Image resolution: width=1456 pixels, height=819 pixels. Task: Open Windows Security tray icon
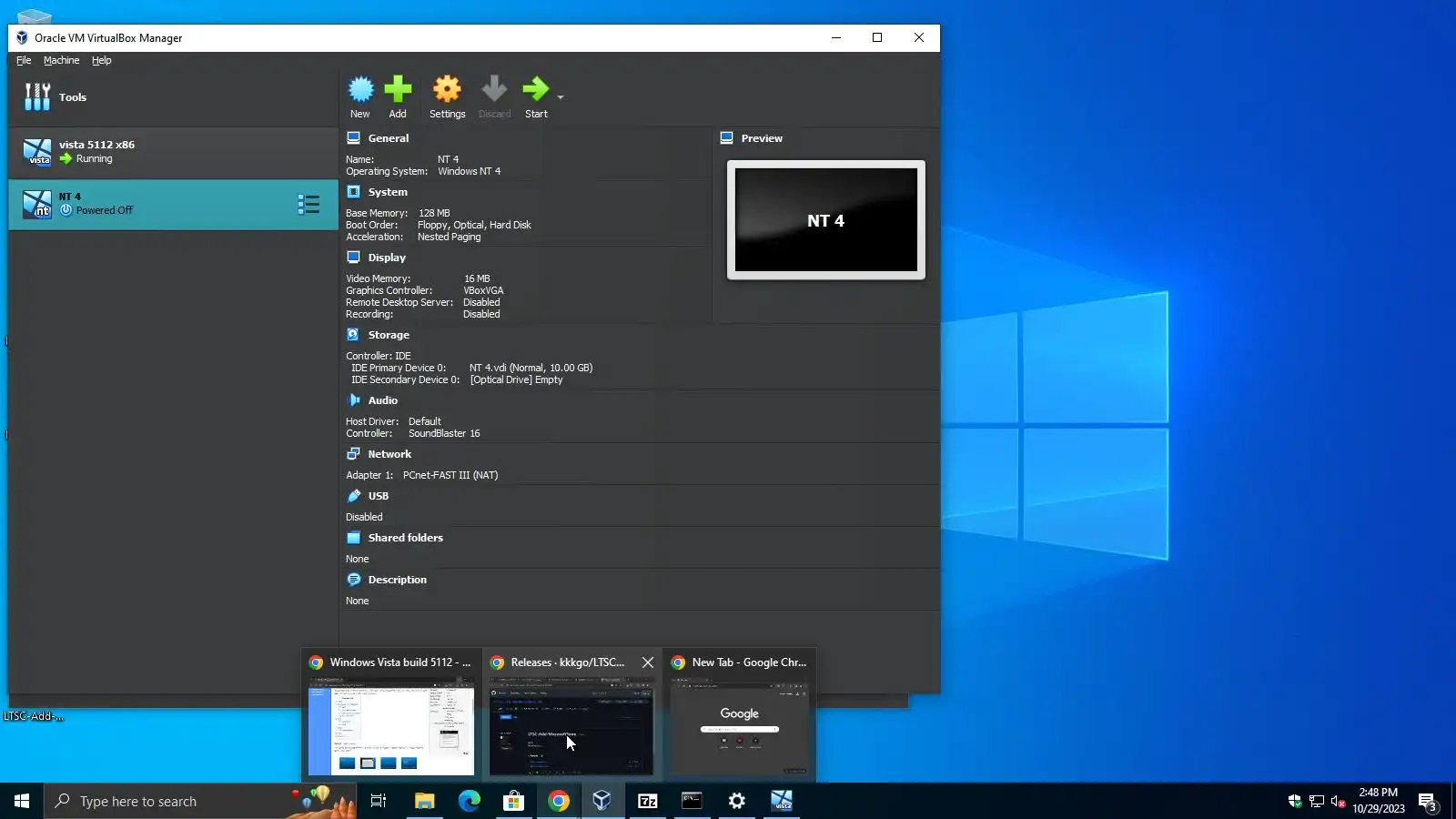coord(1294,801)
